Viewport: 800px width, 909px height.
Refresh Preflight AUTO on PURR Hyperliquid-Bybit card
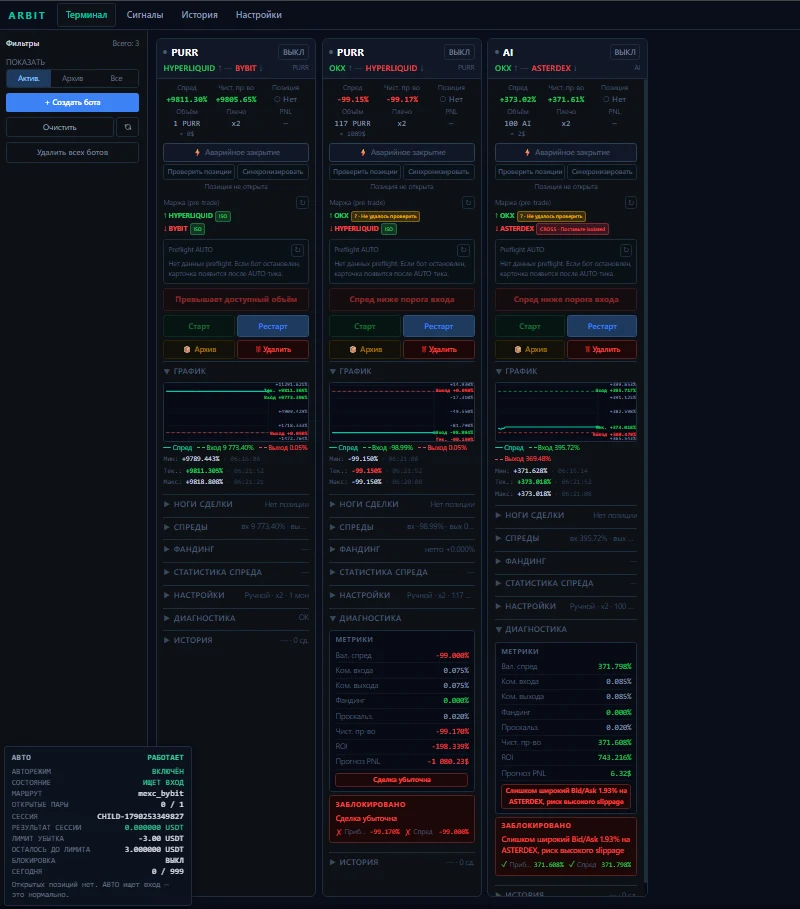tap(297, 250)
